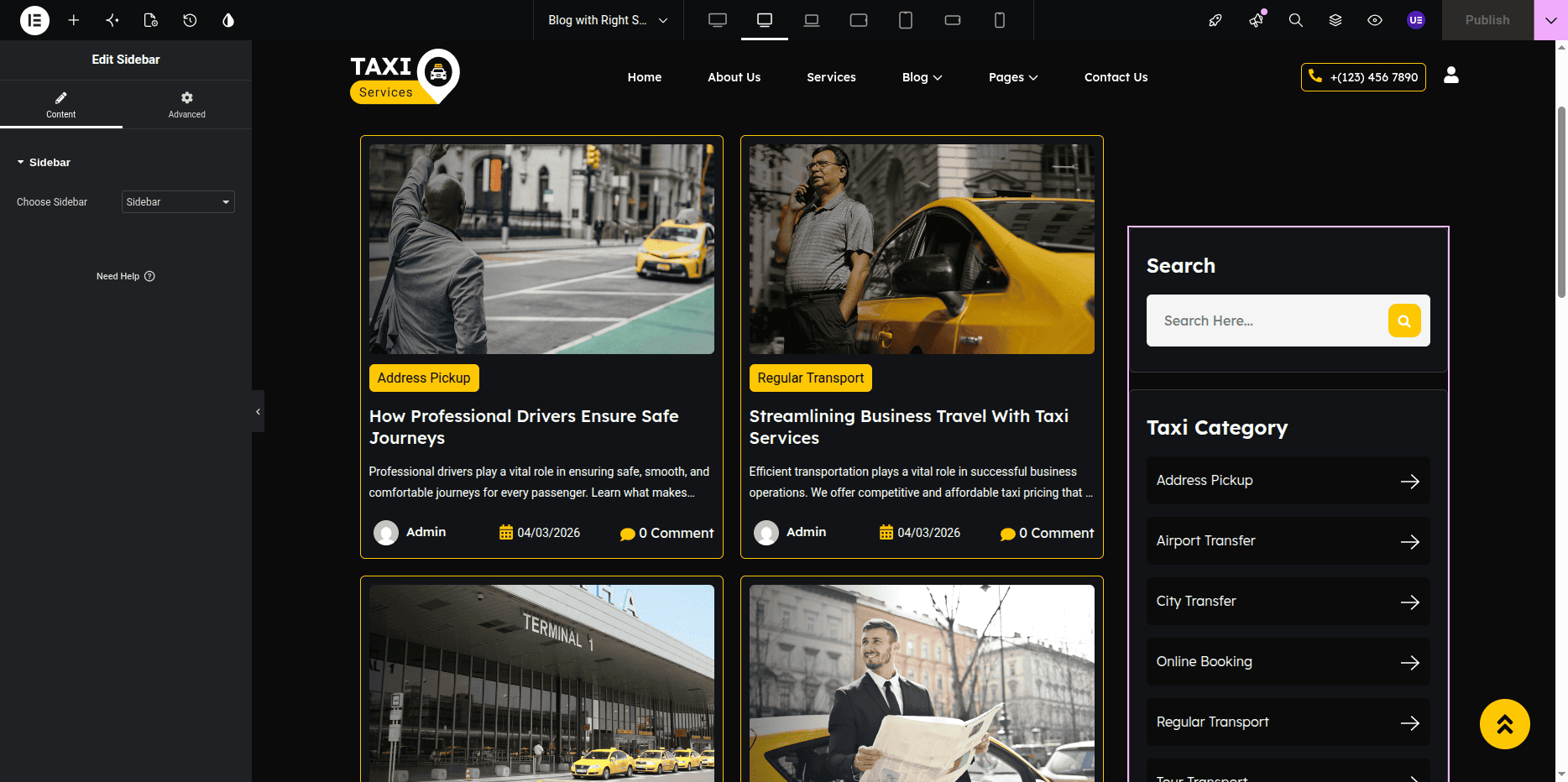Open the What's New notifications icon

point(1257,20)
